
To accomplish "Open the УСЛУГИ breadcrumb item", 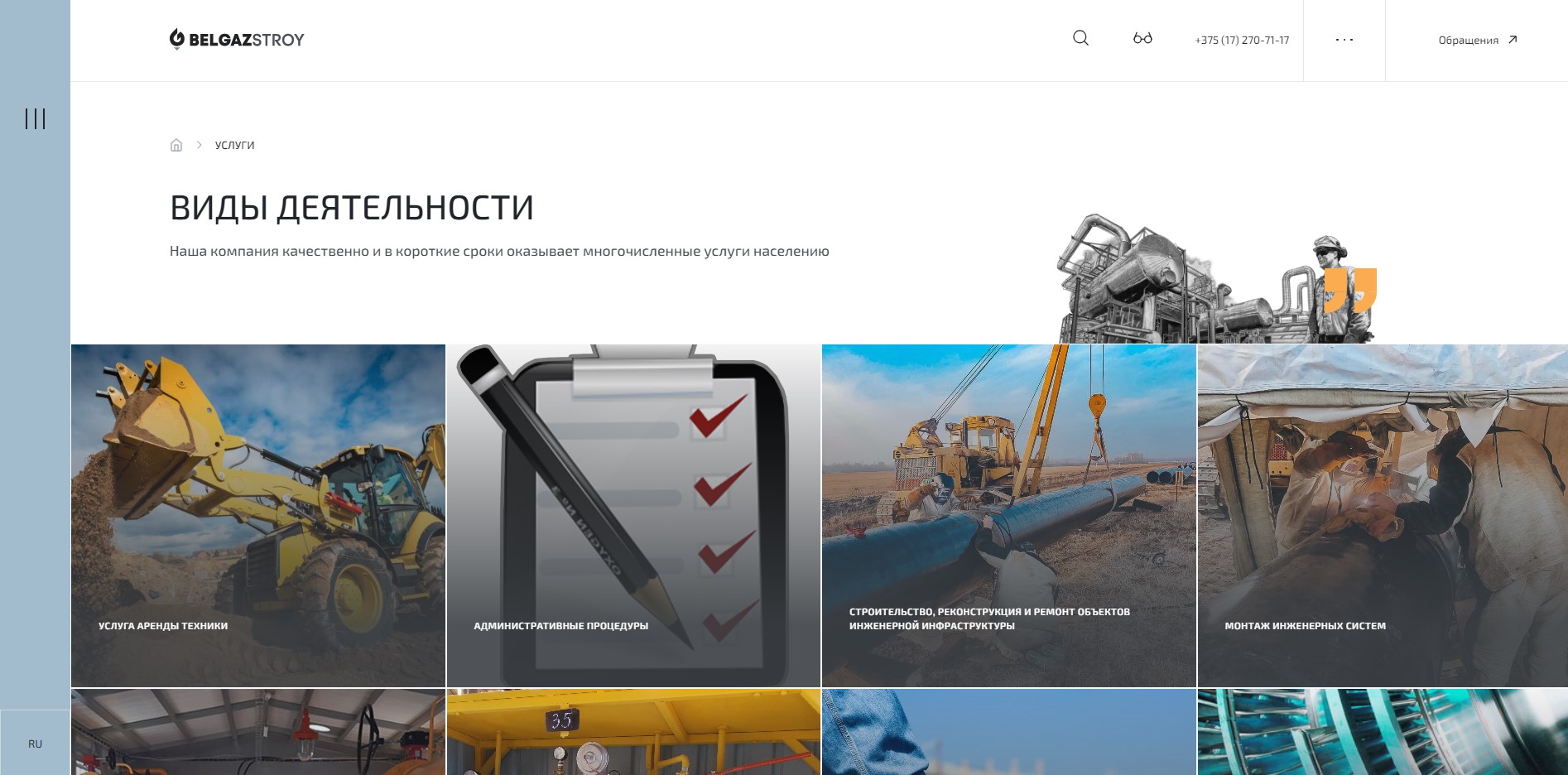I will pos(234,144).
